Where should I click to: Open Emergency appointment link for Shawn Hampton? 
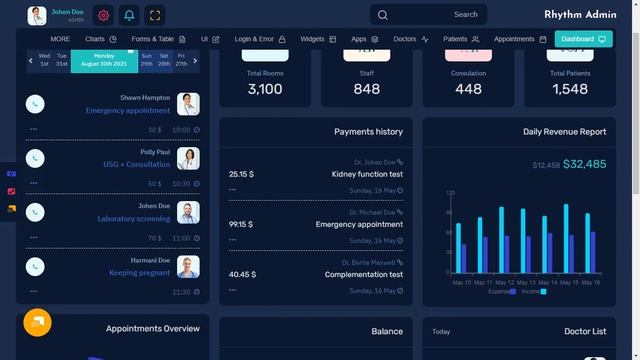click(128, 111)
